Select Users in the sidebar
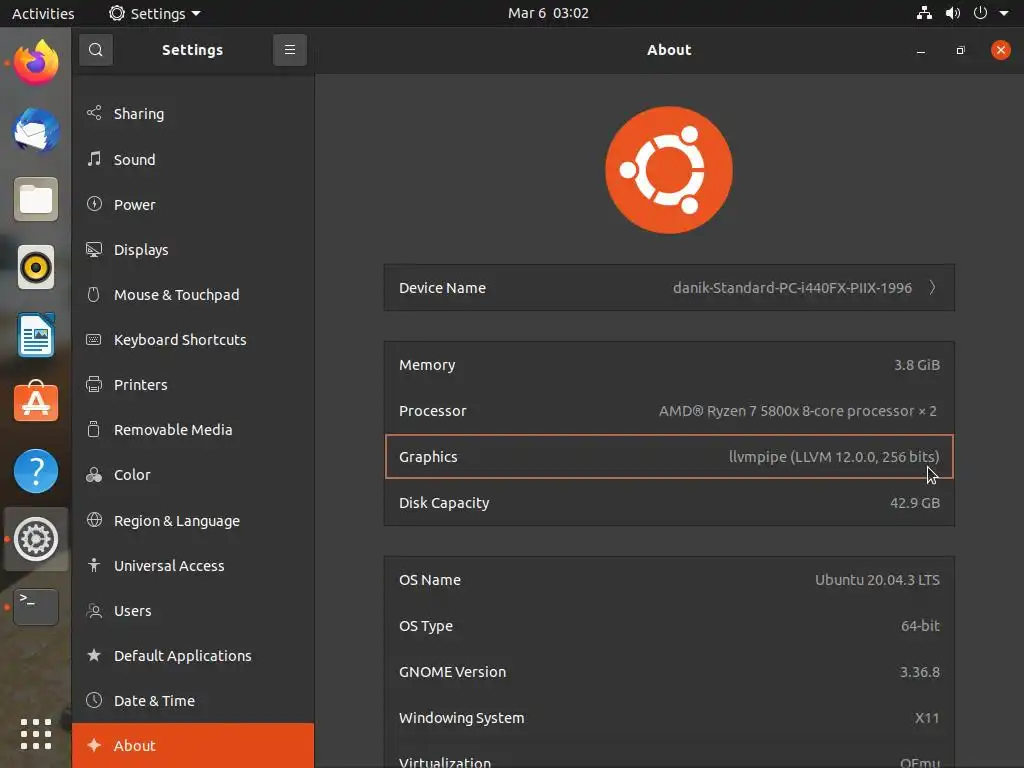 193,611
